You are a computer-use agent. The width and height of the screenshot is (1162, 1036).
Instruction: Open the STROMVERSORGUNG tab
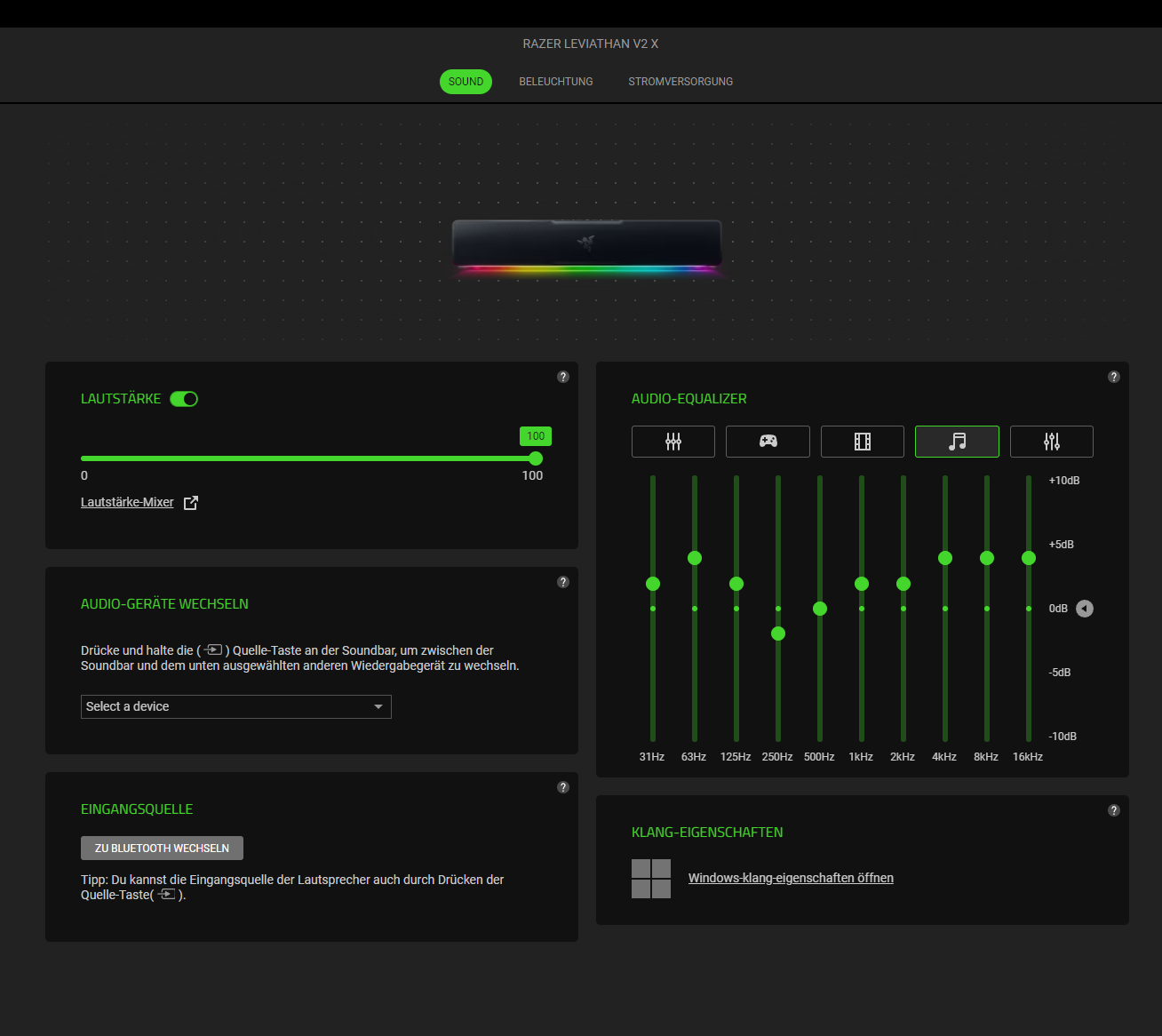coord(680,82)
